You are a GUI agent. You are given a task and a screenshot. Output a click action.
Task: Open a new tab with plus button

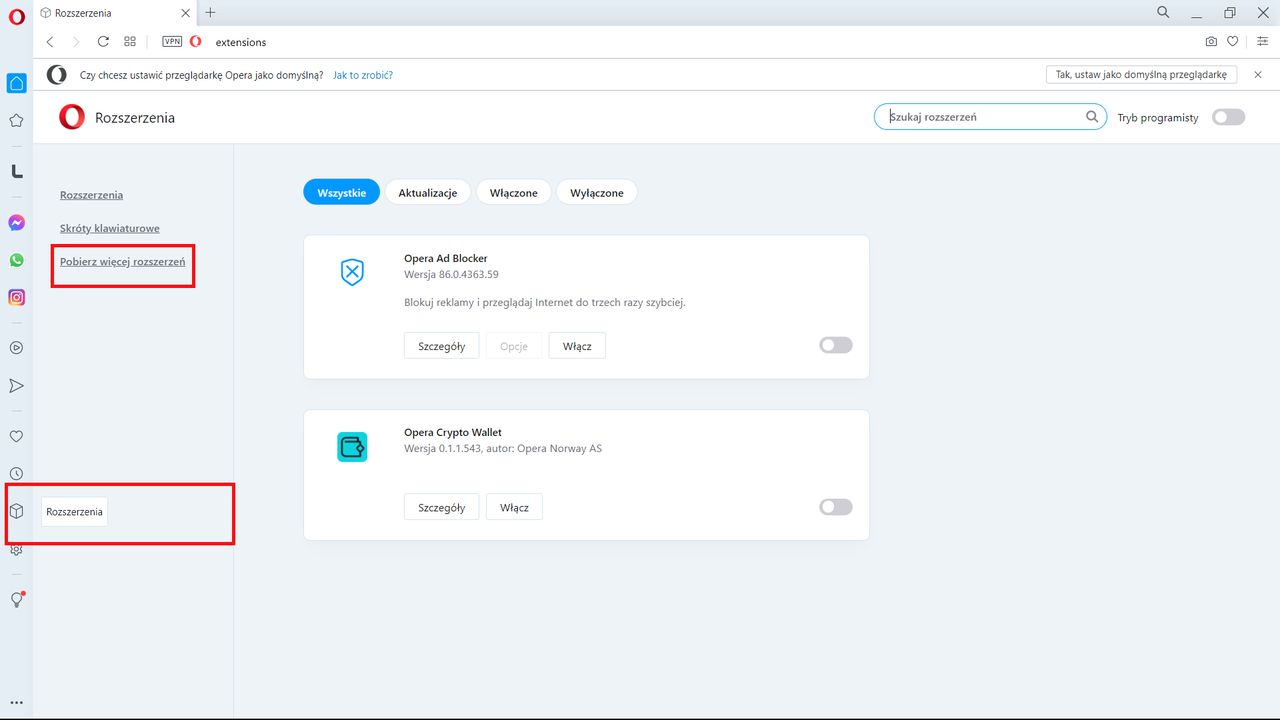[210, 13]
